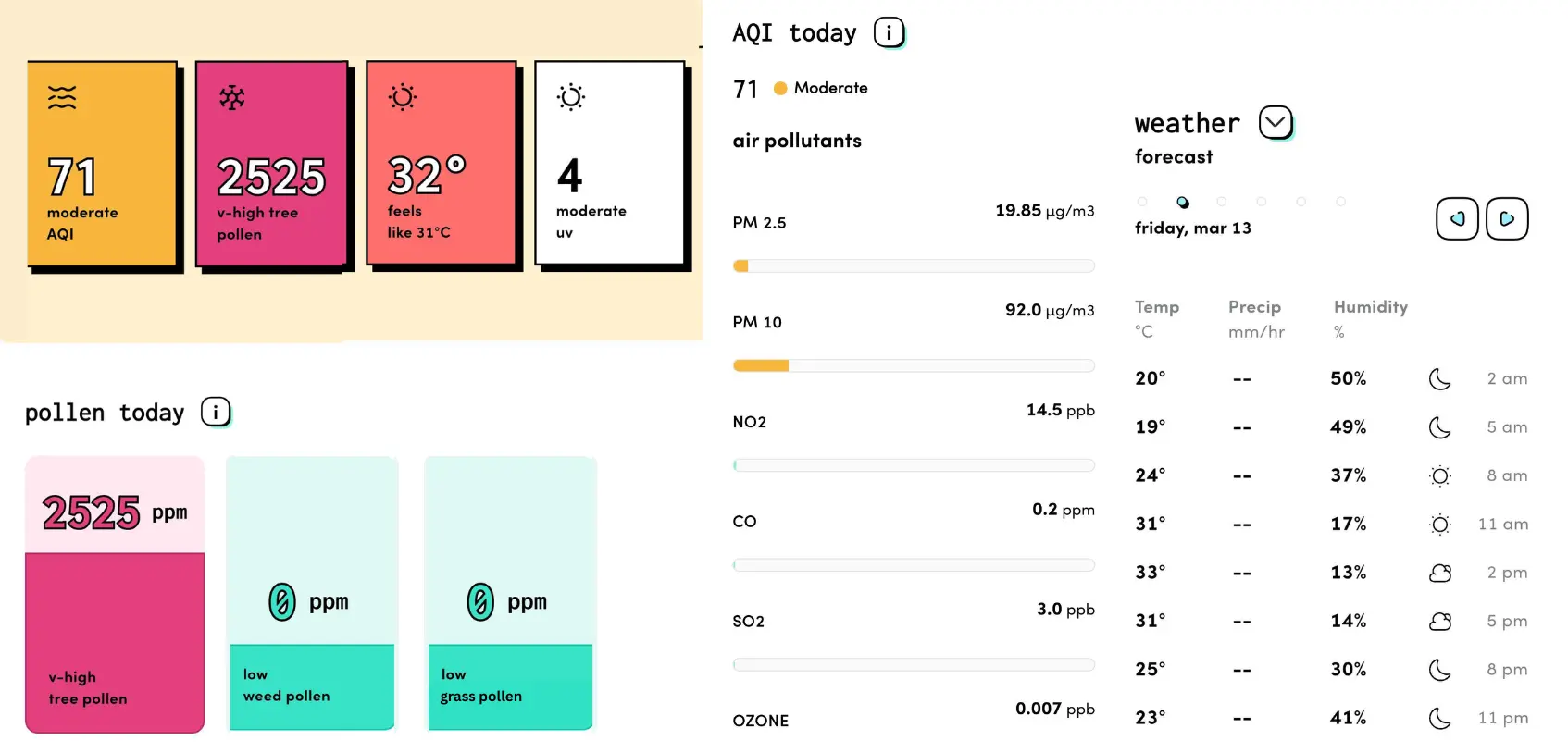Select the active second forecast day dot
This screenshot has height=753, width=1568.
(x=1183, y=202)
